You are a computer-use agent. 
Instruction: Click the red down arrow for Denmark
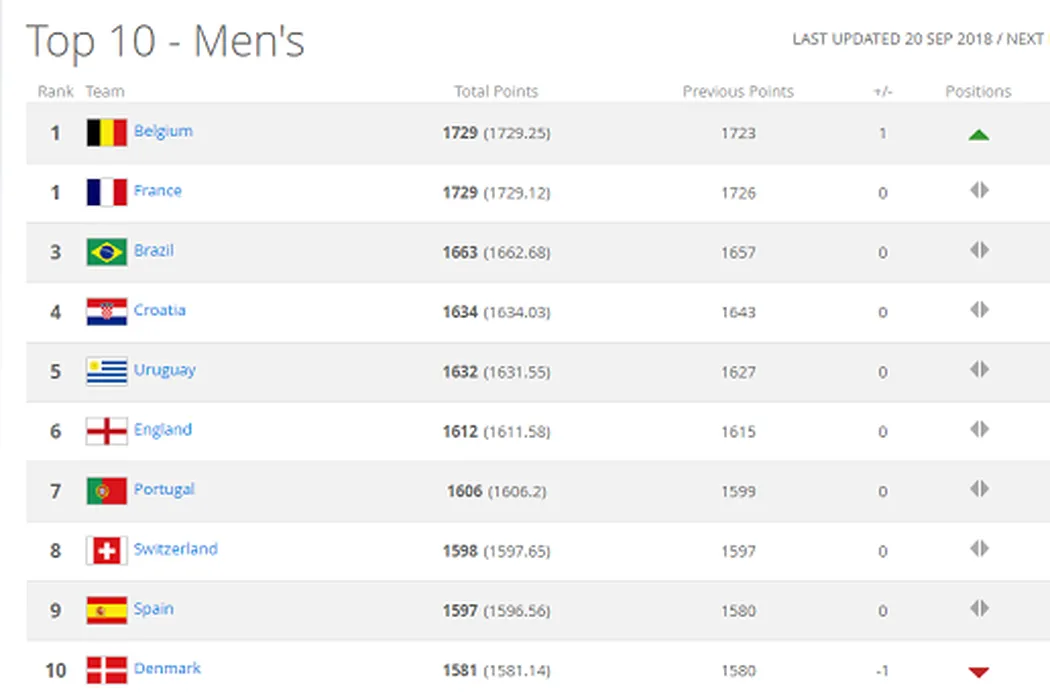(978, 672)
